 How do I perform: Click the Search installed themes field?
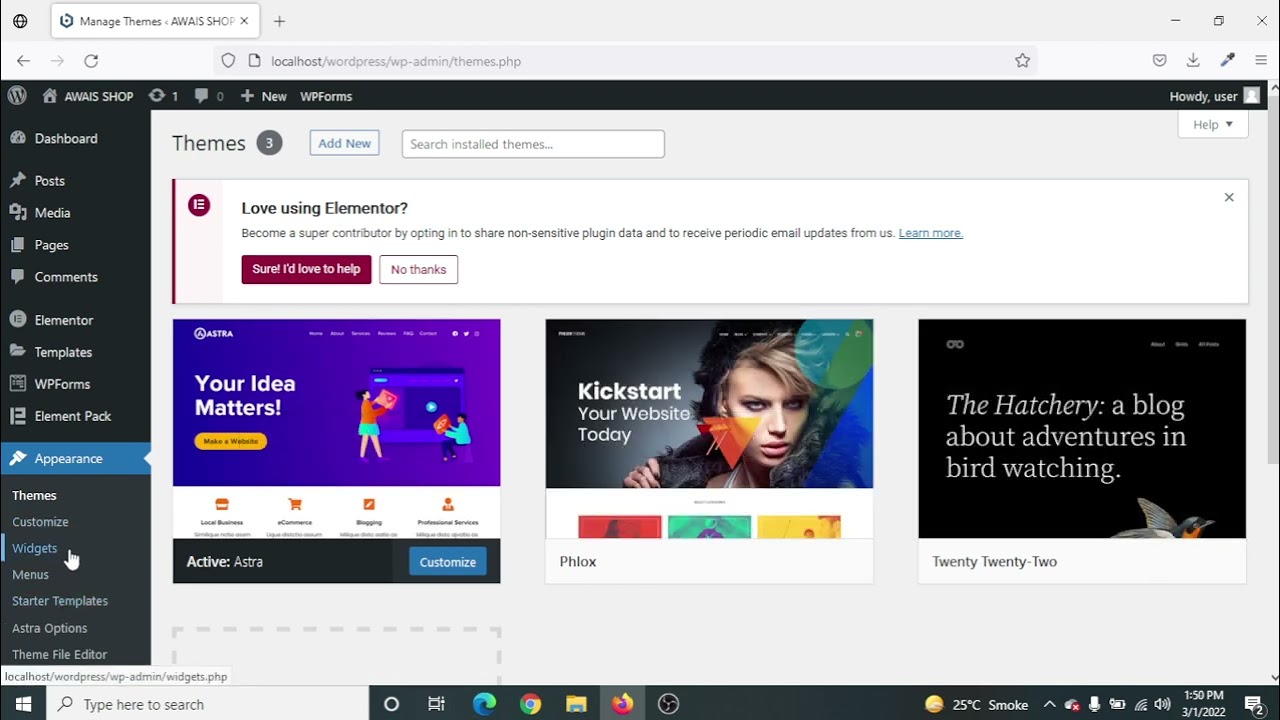533,144
